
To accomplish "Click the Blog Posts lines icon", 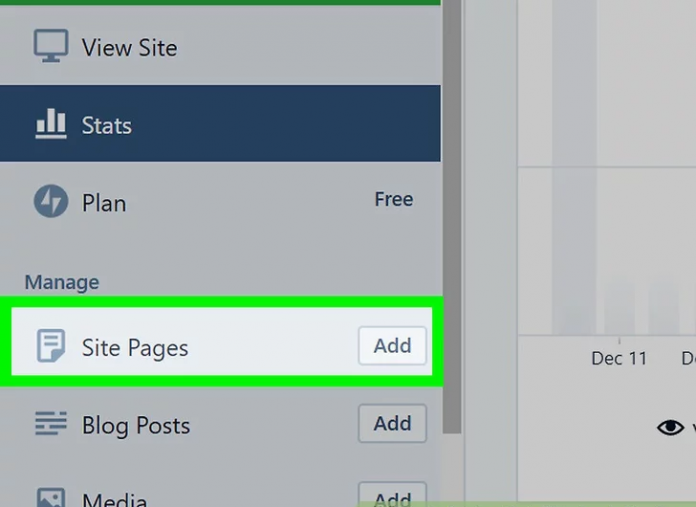I will pyautogui.click(x=51, y=424).
